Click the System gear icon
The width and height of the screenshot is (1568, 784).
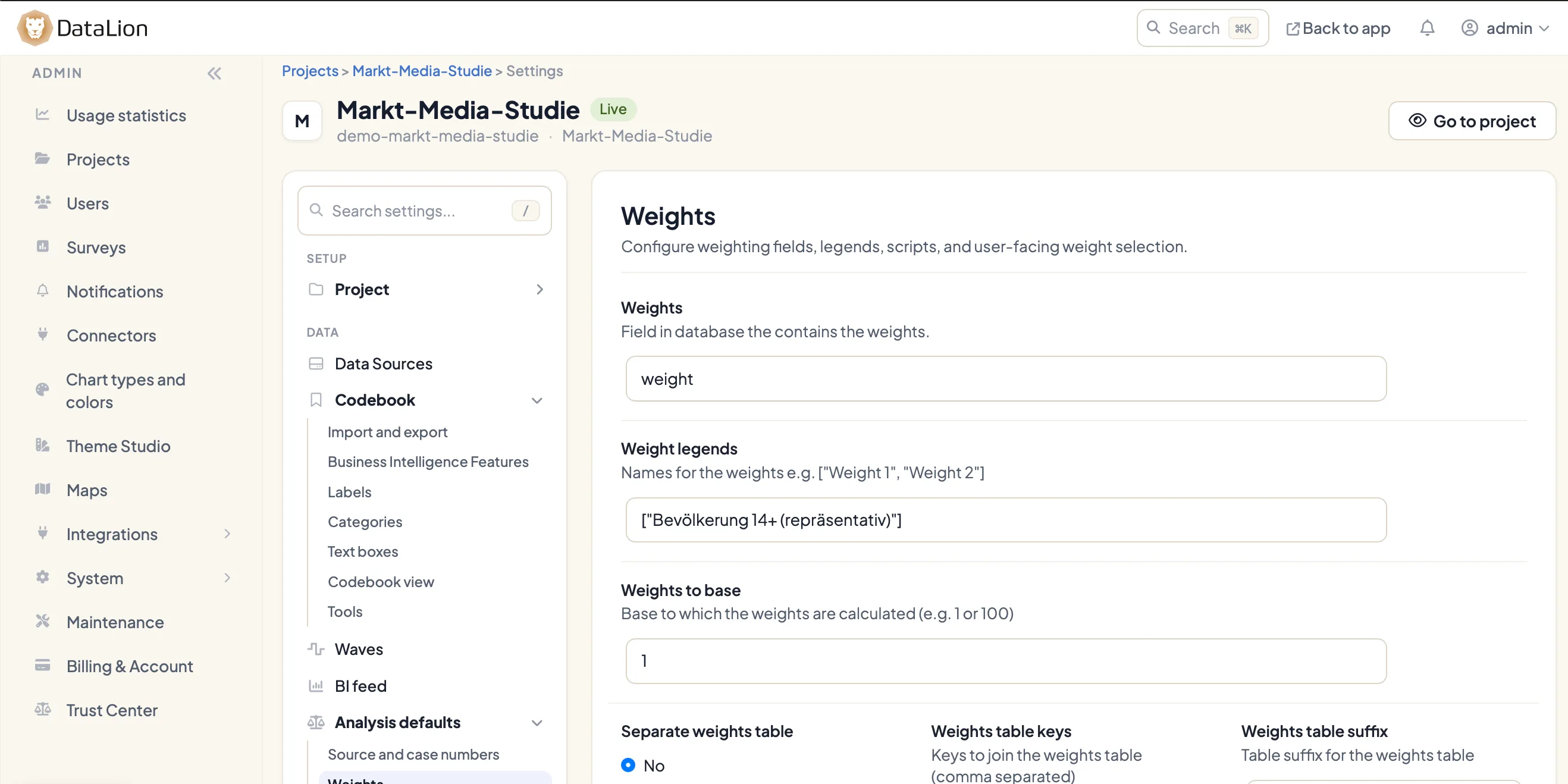(x=43, y=577)
